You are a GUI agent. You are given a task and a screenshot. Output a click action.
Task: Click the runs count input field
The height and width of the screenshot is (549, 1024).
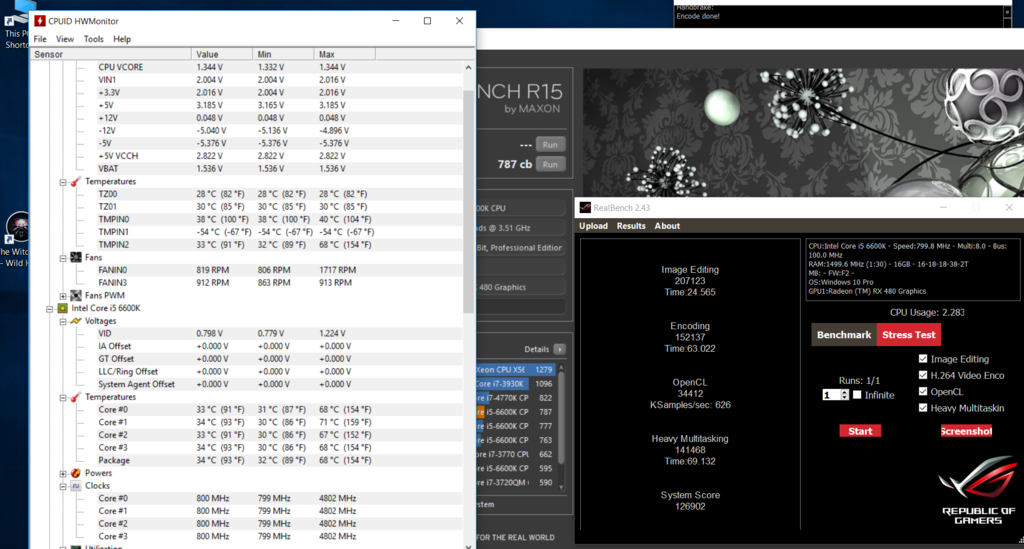[831, 395]
